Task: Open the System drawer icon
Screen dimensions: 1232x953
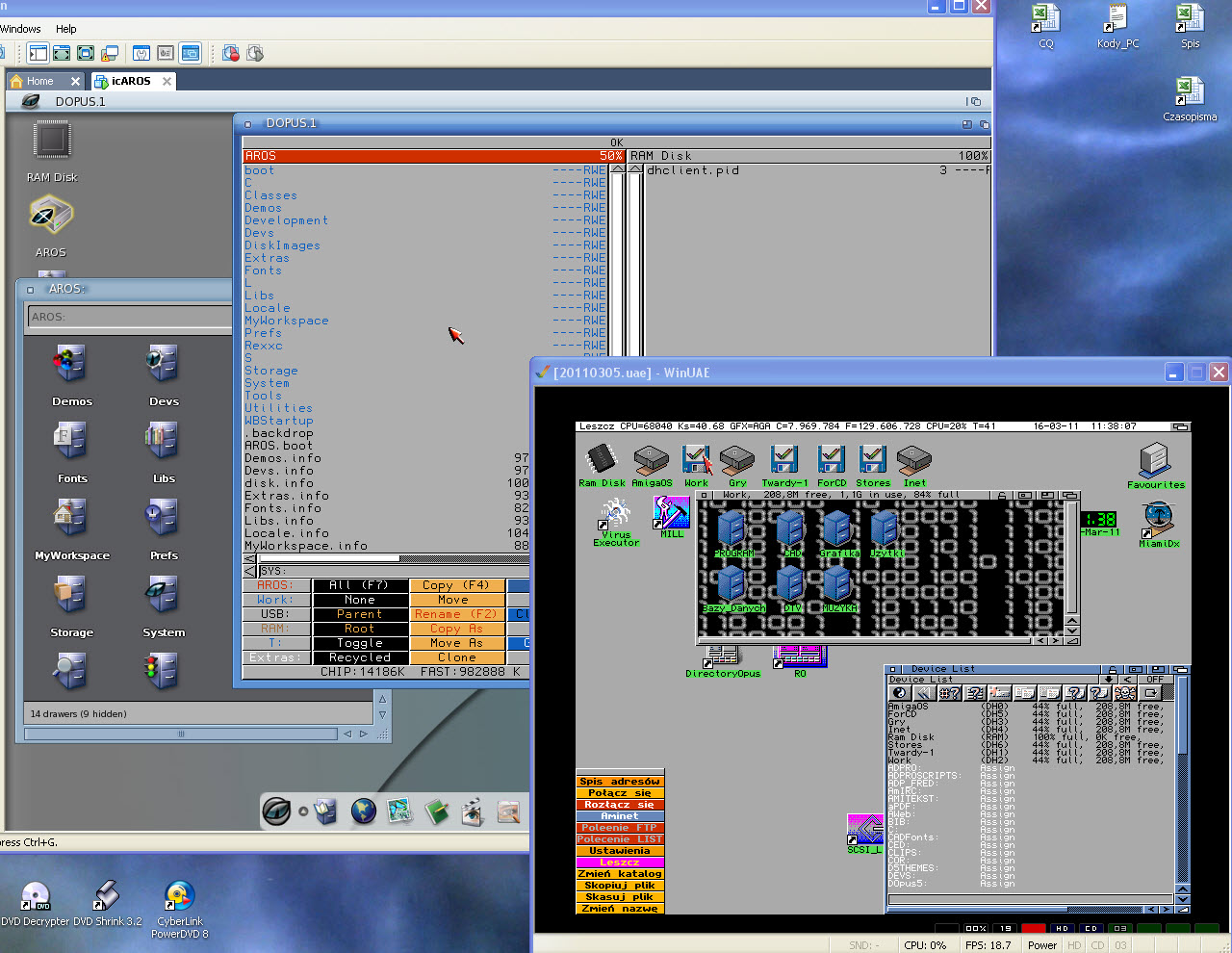Action: (164, 605)
